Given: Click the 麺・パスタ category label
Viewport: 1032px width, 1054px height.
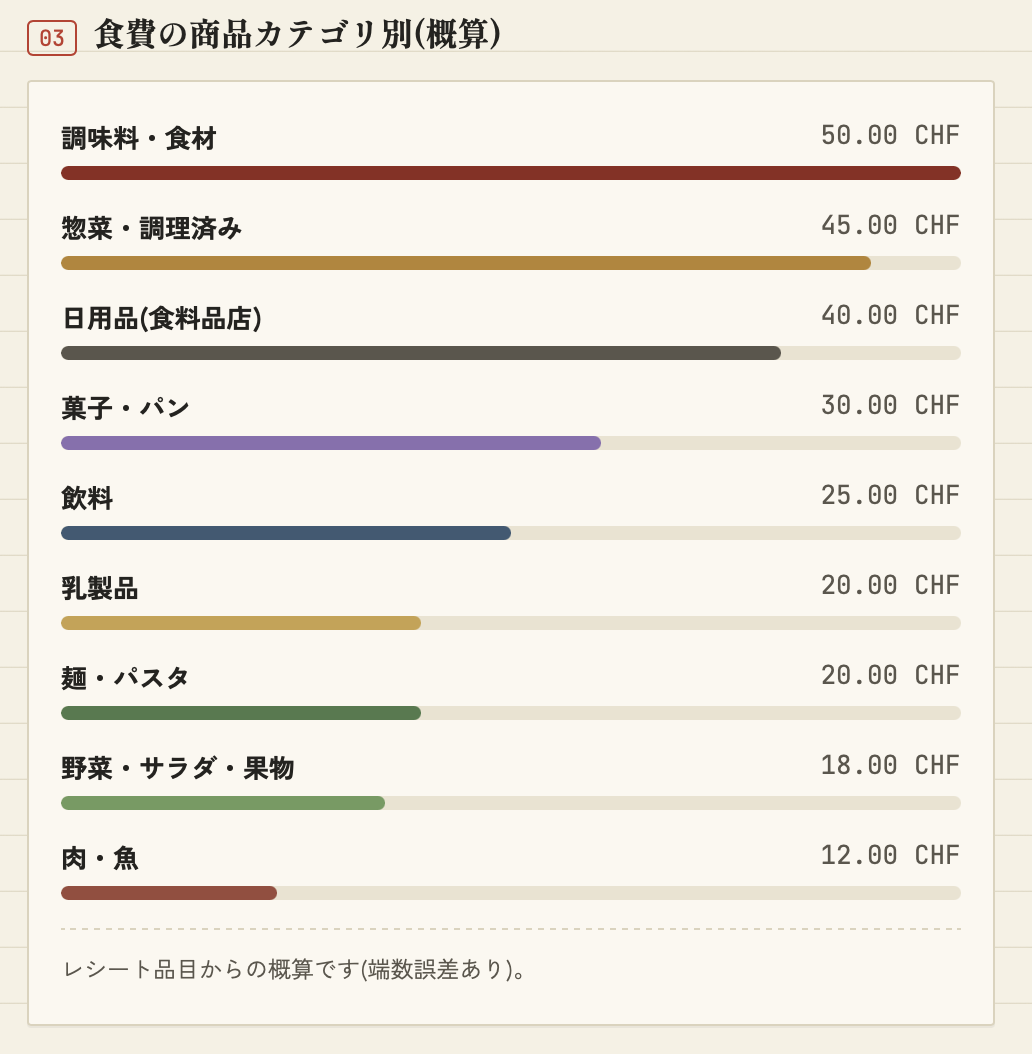Looking at the screenshot, I should (125, 678).
